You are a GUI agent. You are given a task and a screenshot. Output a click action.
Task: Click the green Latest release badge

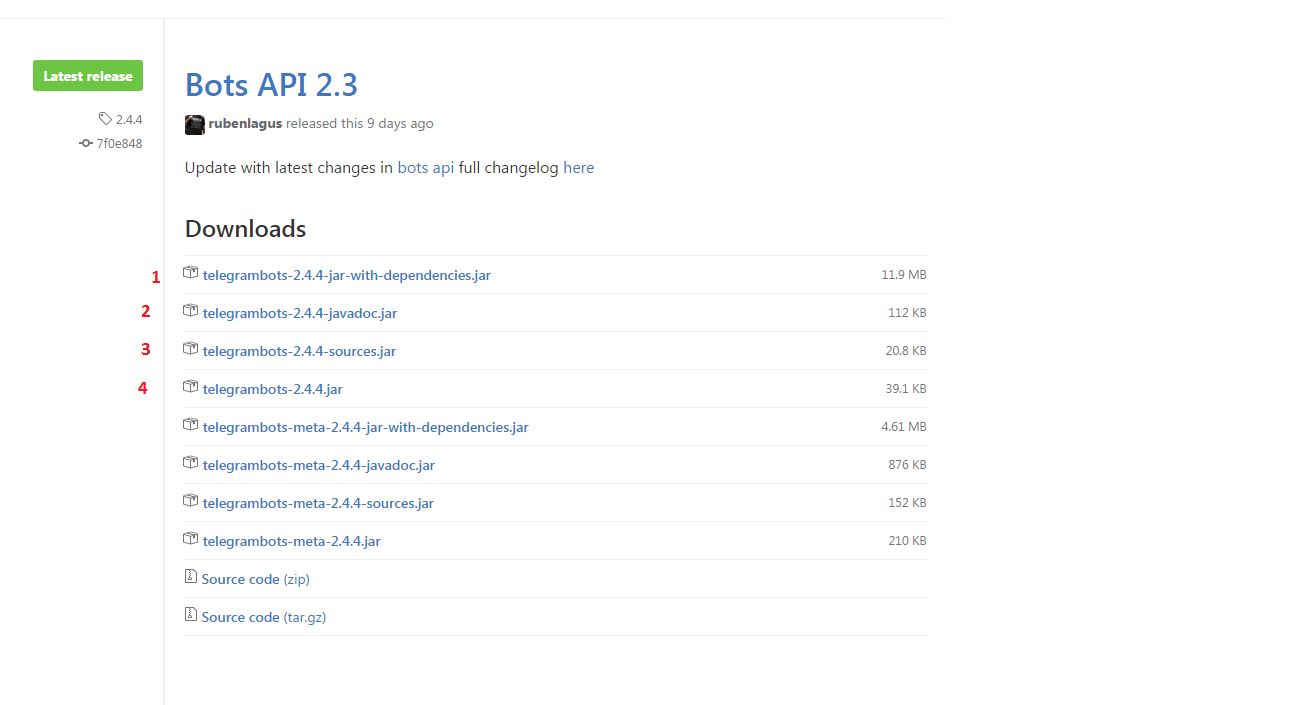[x=88, y=76]
